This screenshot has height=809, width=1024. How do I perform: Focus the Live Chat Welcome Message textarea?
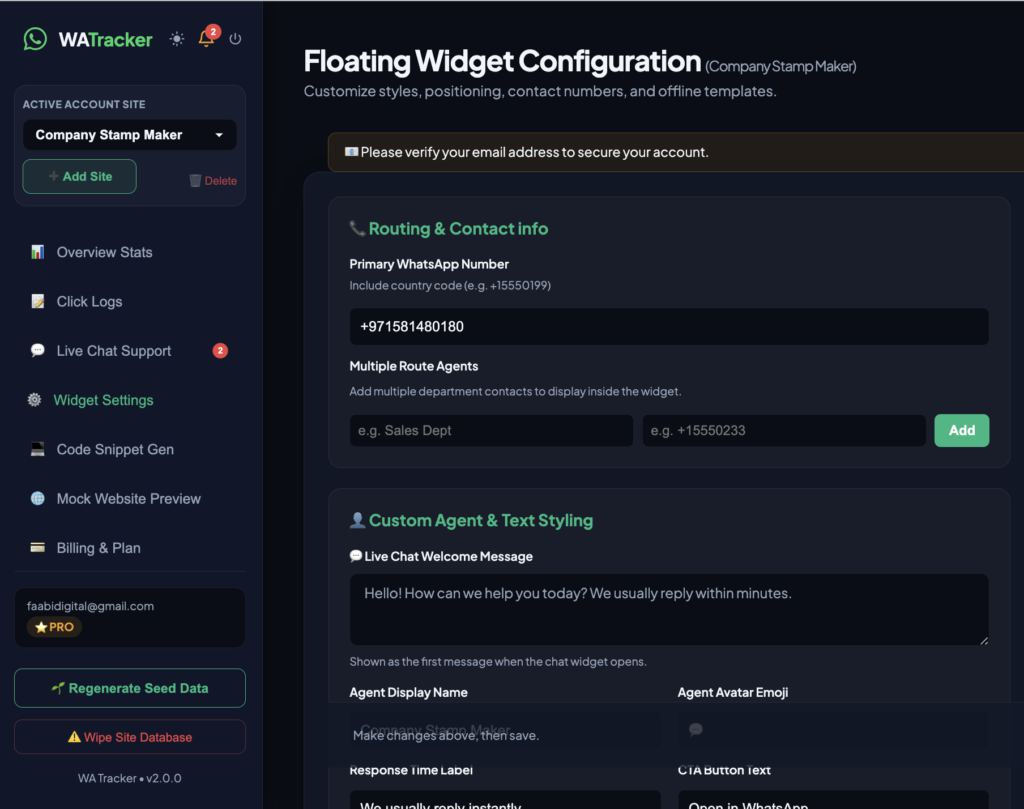tap(669, 609)
